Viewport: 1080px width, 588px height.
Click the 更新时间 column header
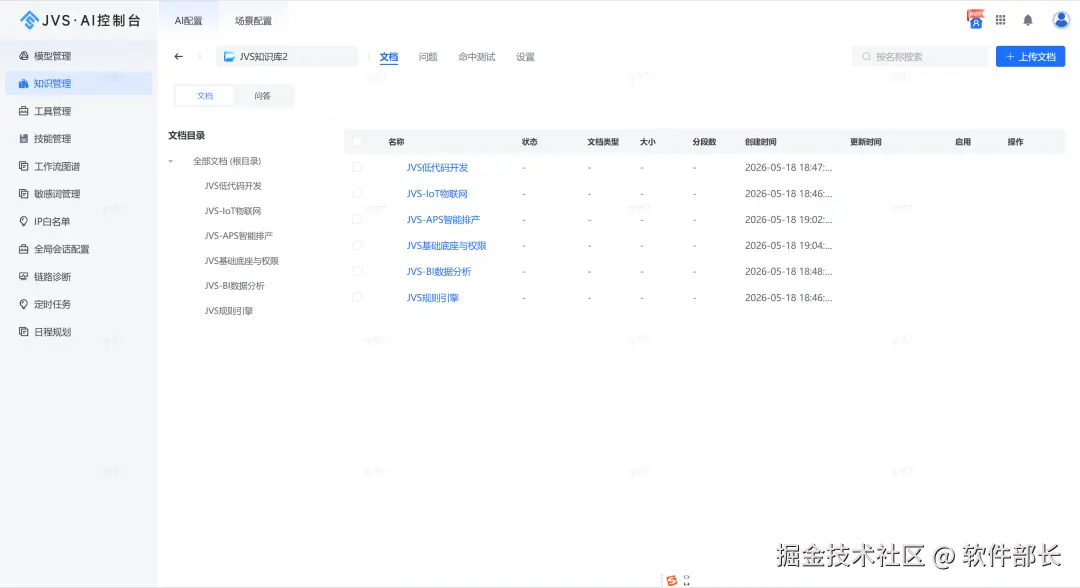coord(866,142)
